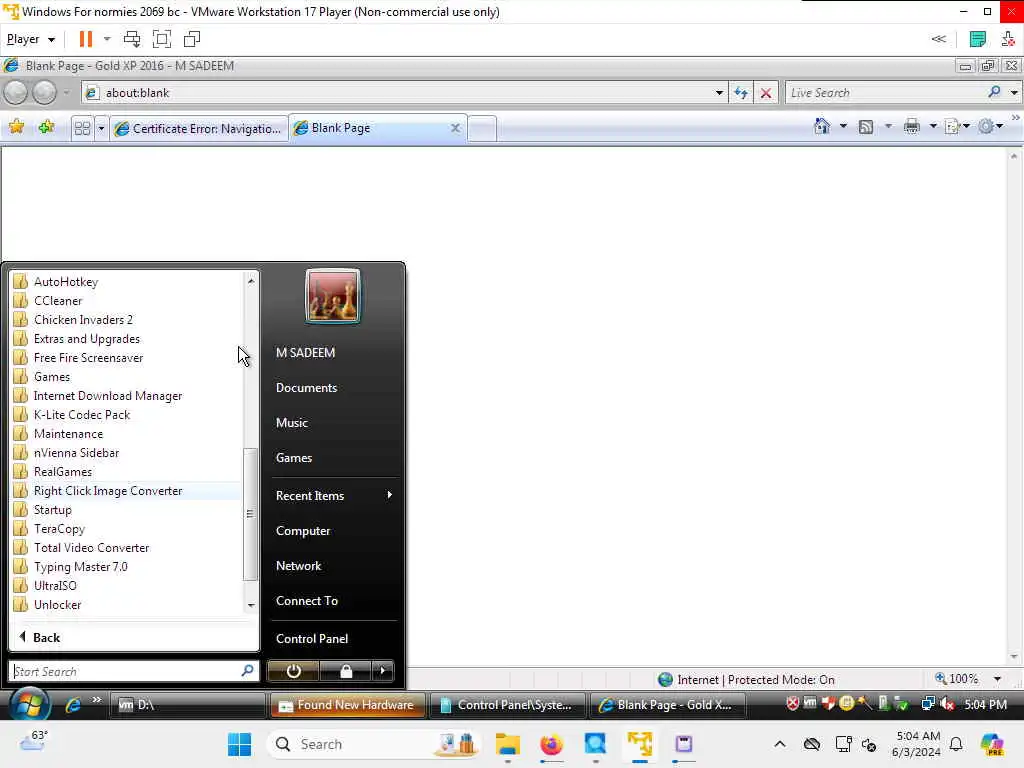Click Send Ctrl+Alt+Del icon in VMware toolbar
Viewport: 1024px width, 768px height.
pos(131,39)
